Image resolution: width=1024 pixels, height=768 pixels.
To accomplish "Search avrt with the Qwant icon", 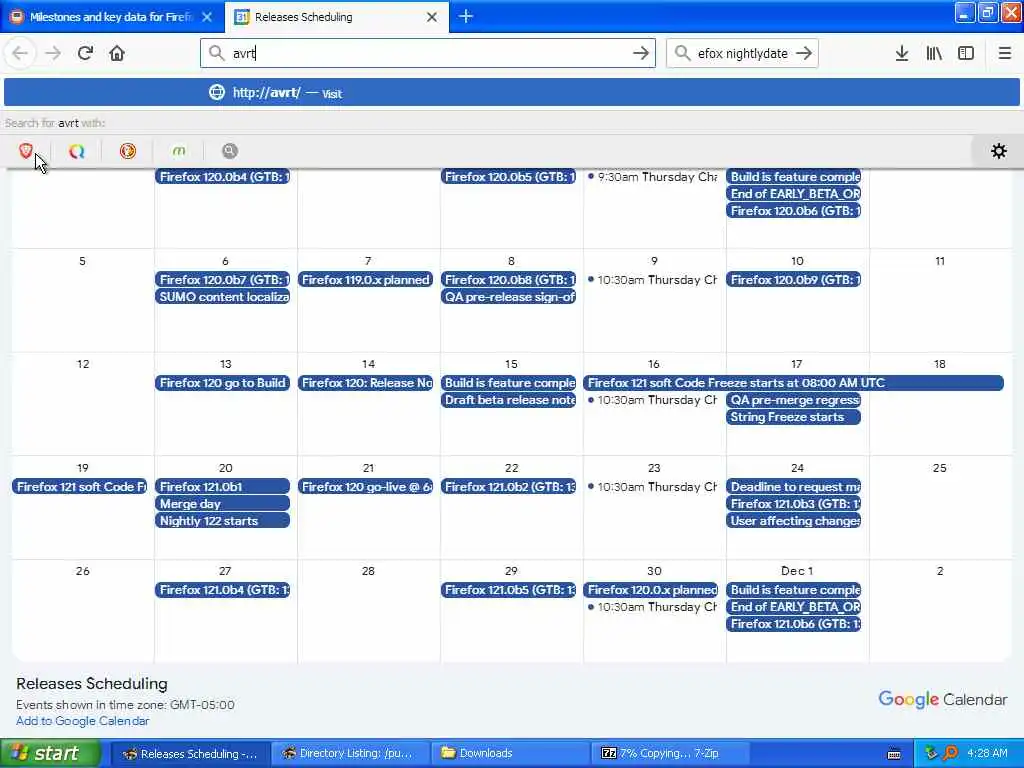I will (x=76, y=151).
